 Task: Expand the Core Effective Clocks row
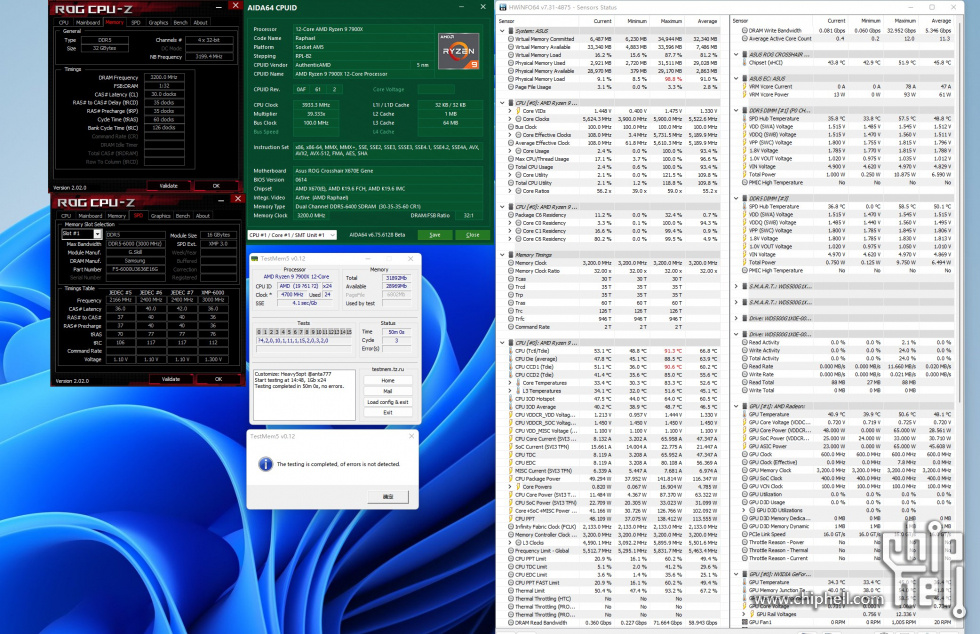pyautogui.click(x=510, y=135)
